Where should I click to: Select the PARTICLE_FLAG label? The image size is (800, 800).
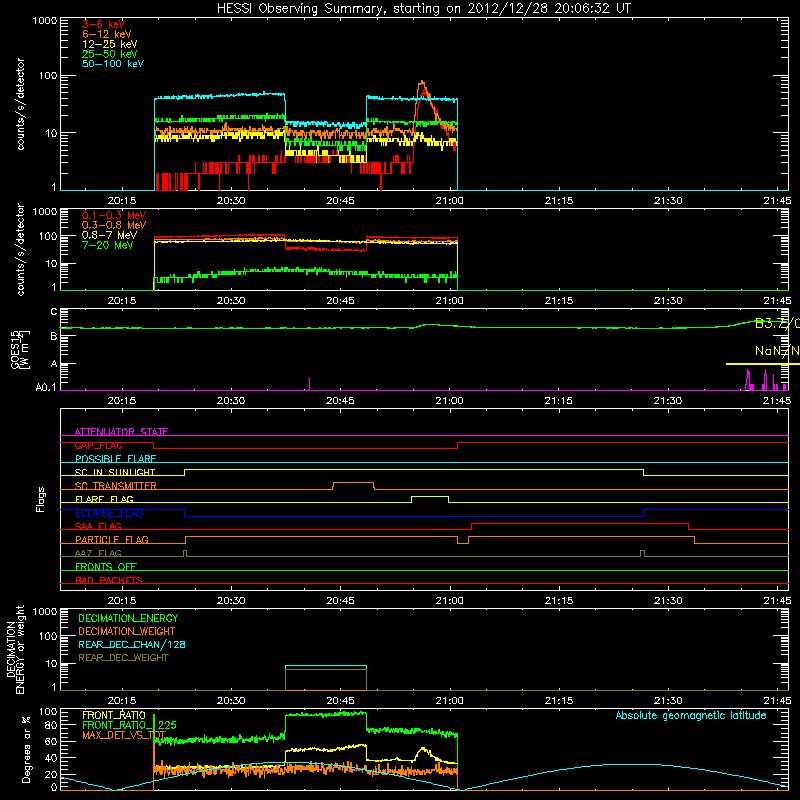(112, 540)
